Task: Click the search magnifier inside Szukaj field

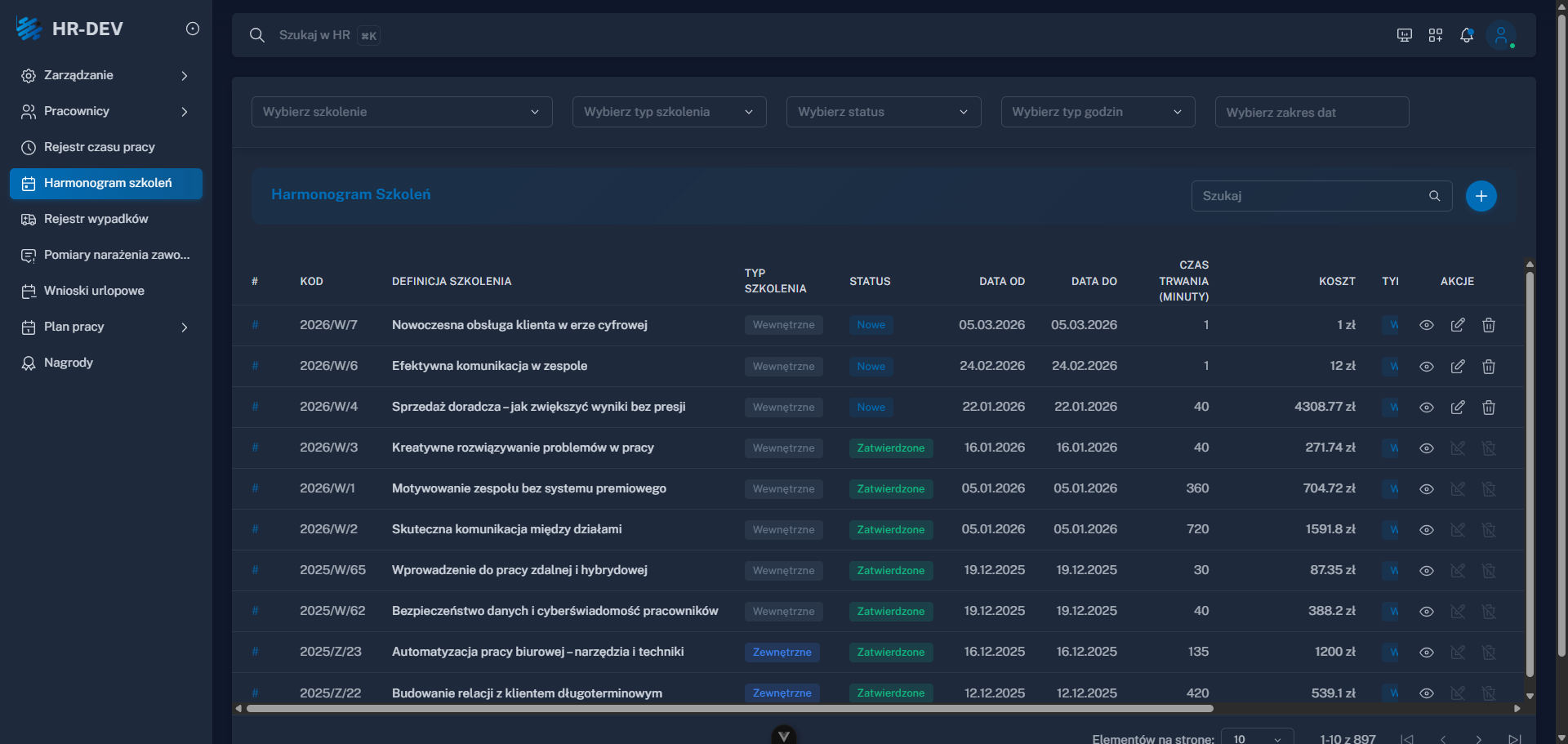Action: [x=1436, y=196]
